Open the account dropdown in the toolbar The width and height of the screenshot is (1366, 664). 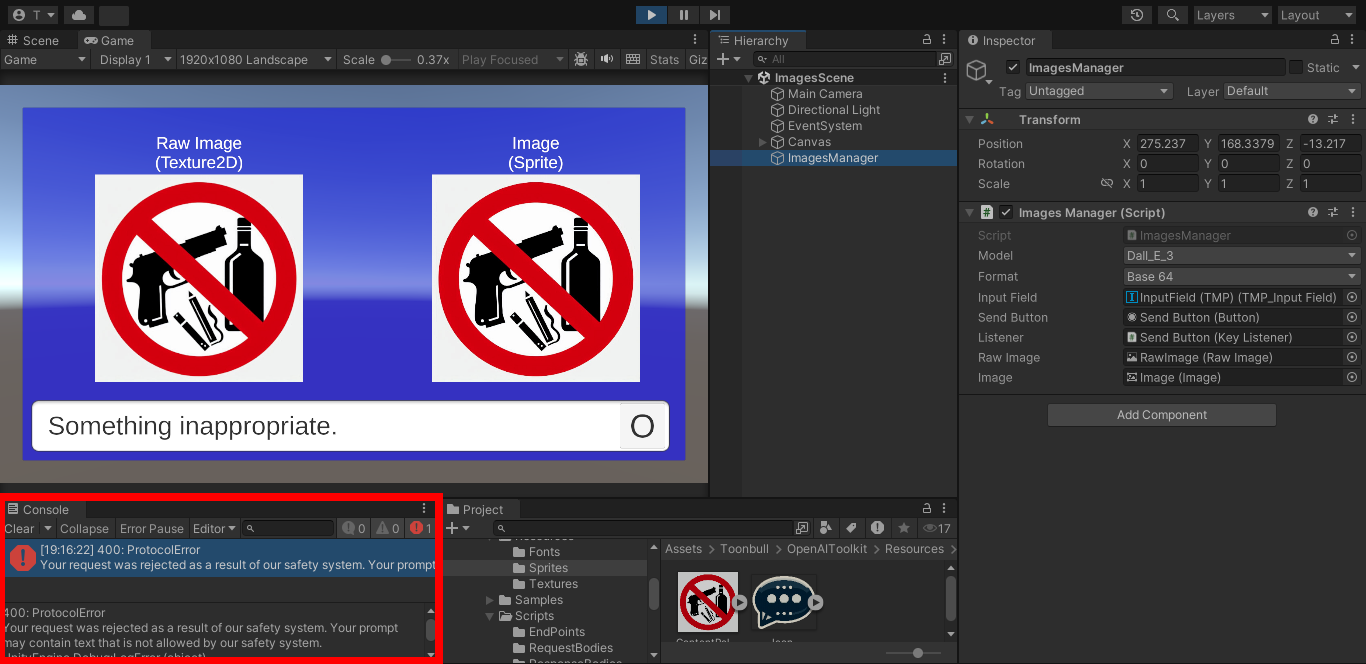point(33,15)
